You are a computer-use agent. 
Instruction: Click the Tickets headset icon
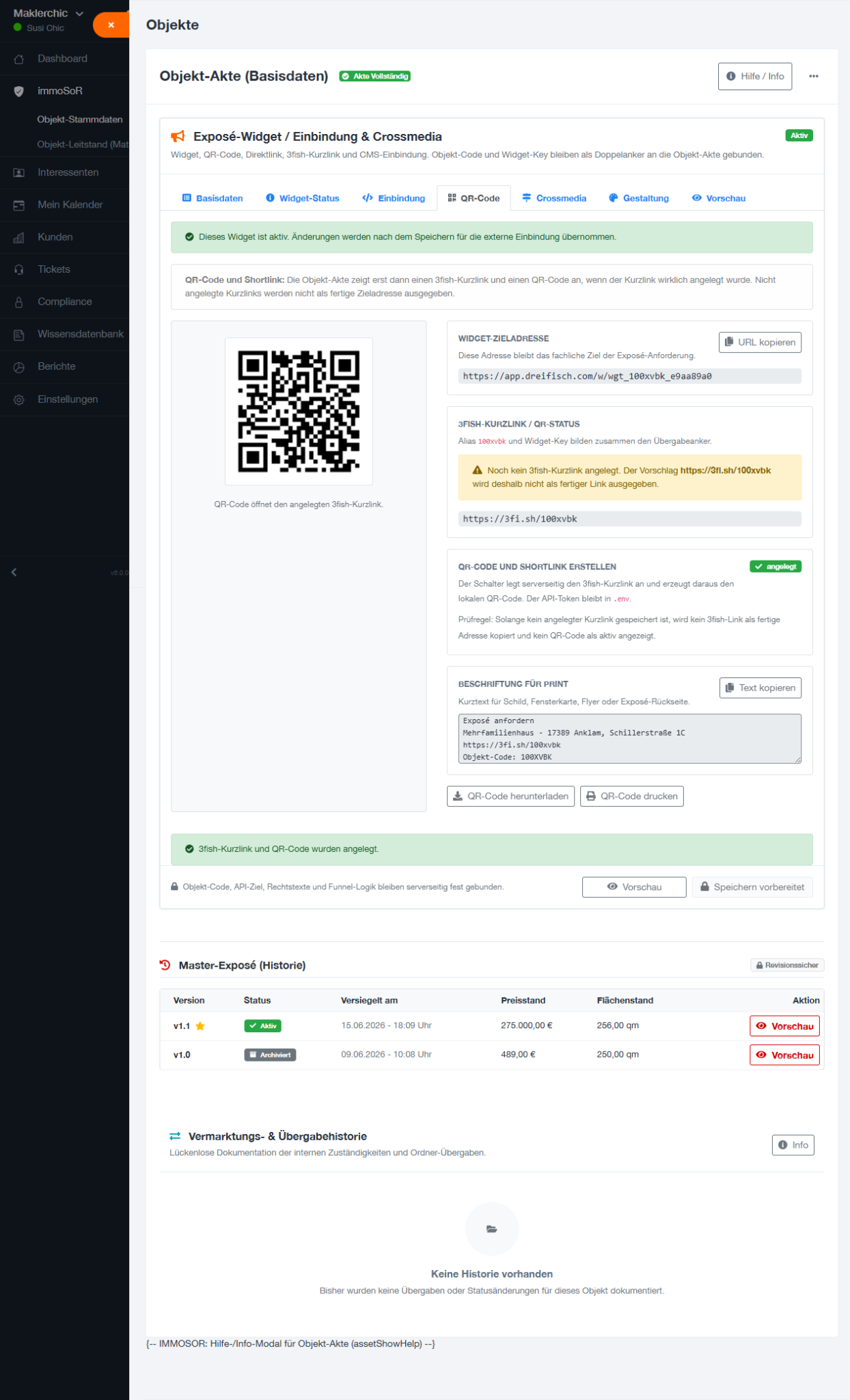point(19,269)
